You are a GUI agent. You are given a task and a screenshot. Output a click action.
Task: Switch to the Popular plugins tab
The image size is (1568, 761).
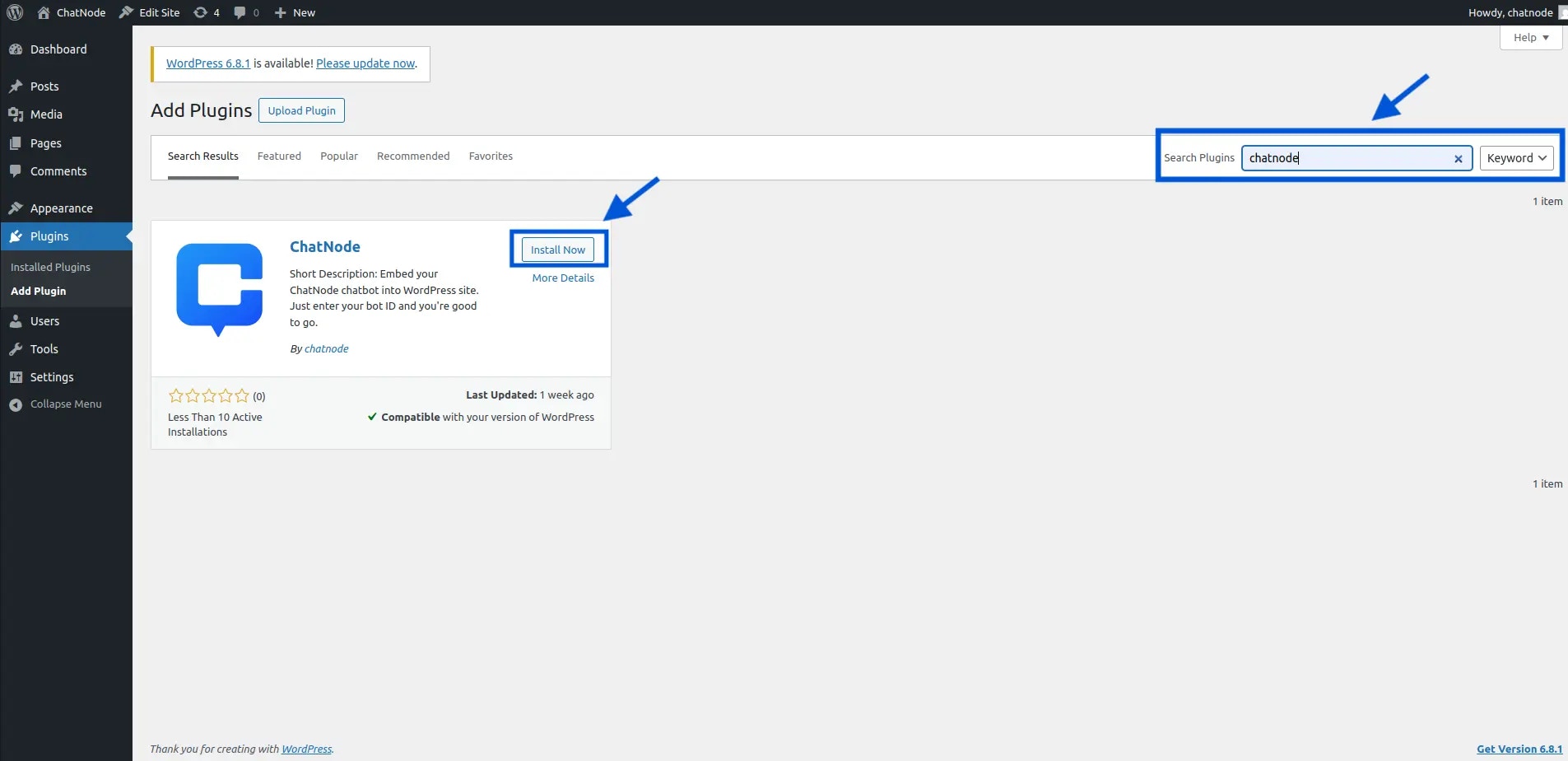(339, 156)
